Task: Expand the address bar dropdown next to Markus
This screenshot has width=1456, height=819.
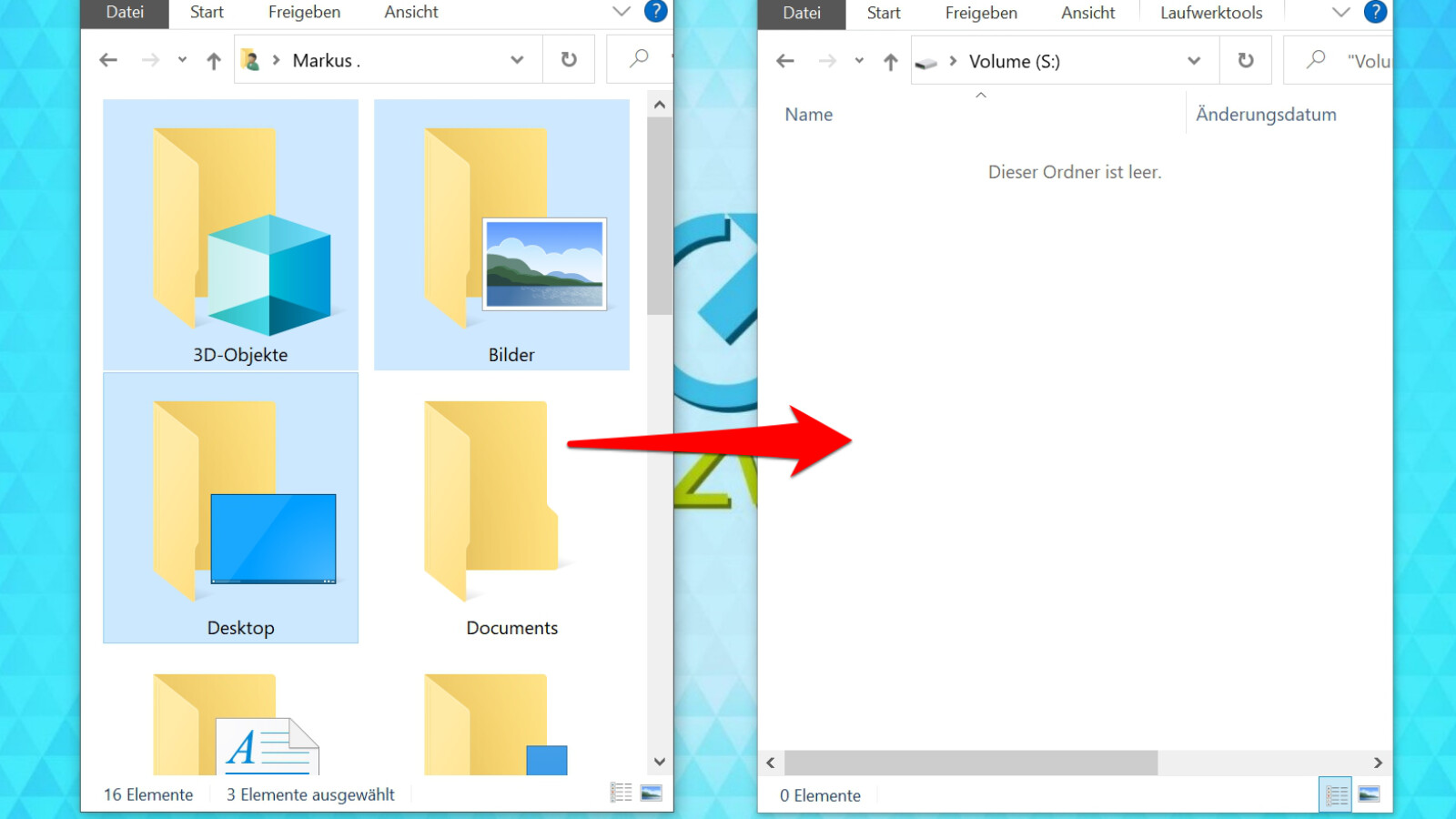Action: 517,59
